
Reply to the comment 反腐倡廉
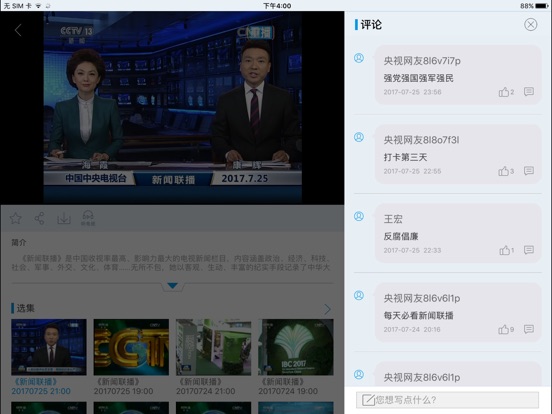pos(529,250)
